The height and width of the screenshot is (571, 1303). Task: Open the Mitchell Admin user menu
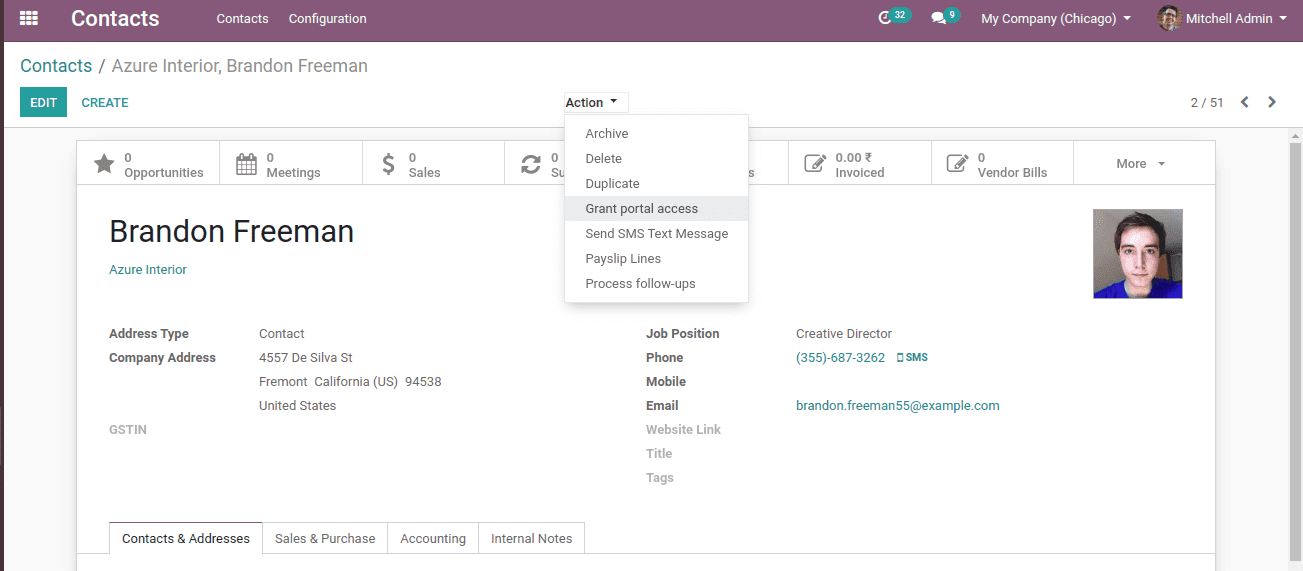pos(1223,18)
